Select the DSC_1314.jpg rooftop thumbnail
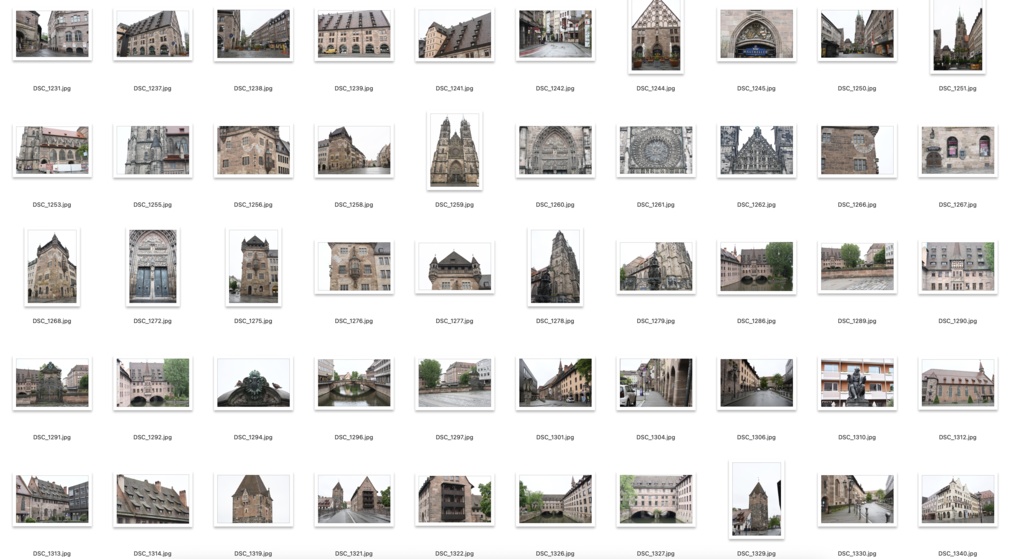The image size is (1024, 559). pos(153,500)
